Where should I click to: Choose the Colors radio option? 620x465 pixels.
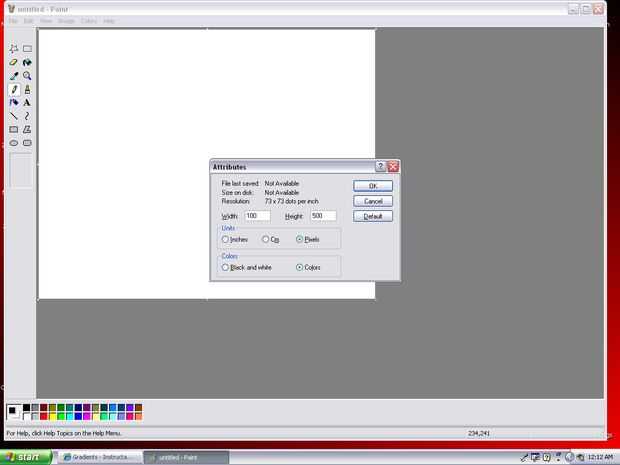tap(299, 268)
